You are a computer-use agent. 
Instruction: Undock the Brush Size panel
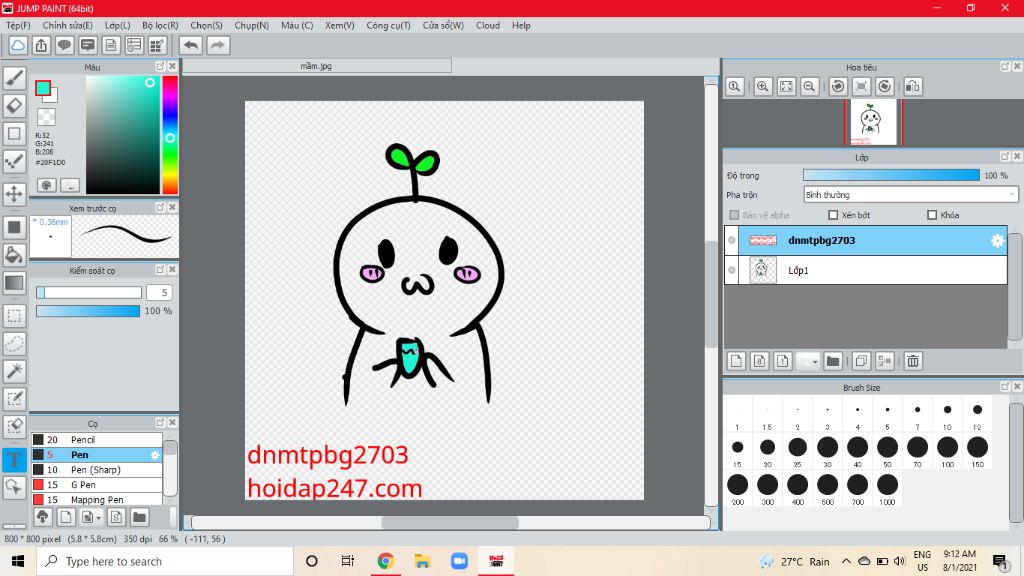1005,387
